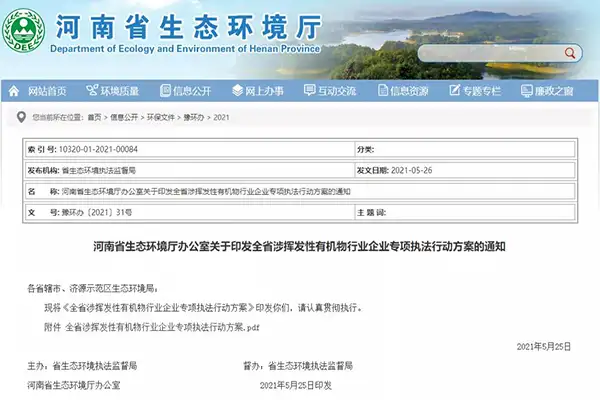Open the 网上办事 menu item
Viewport: 600px width, 400px height.
click(x=264, y=91)
